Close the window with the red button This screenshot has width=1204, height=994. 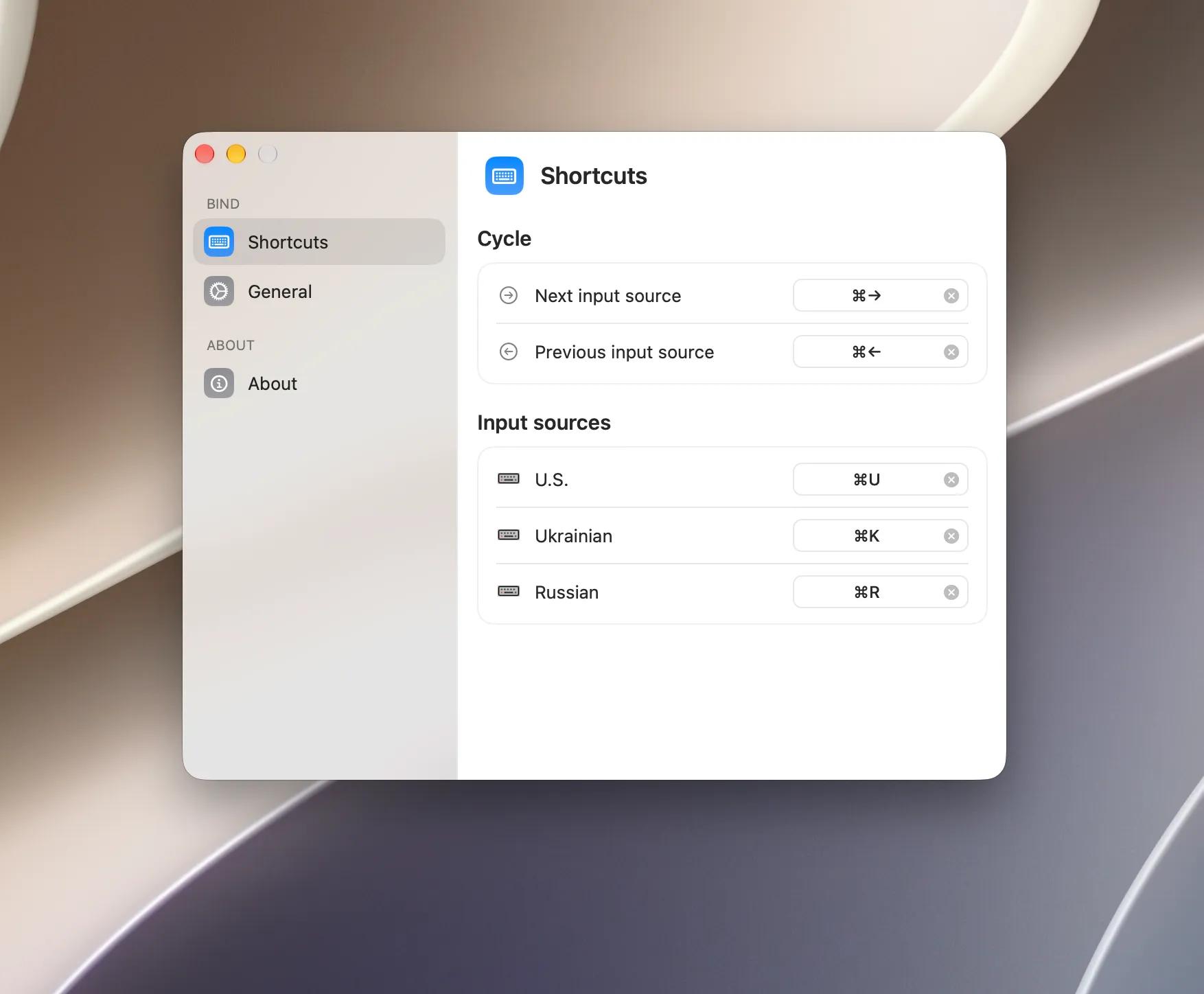point(205,154)
